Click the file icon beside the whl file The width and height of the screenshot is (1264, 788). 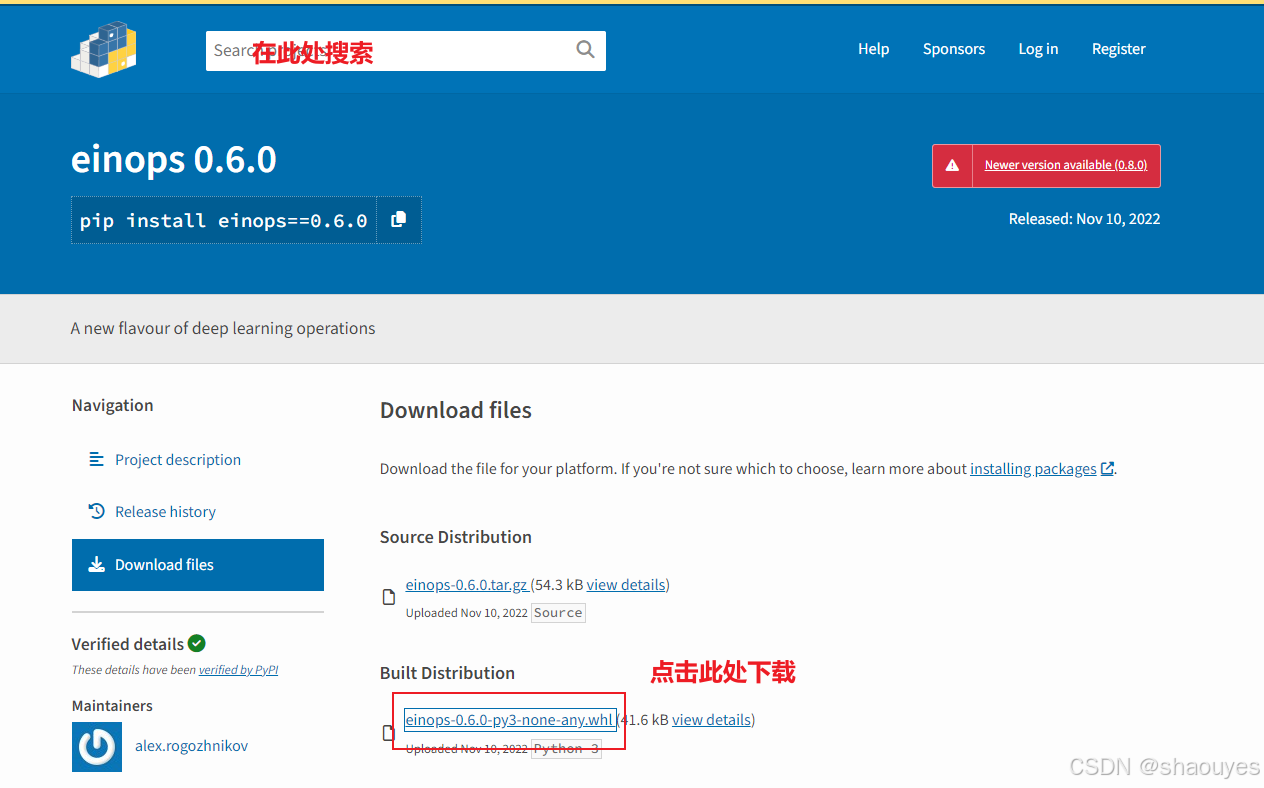[389, 734]
